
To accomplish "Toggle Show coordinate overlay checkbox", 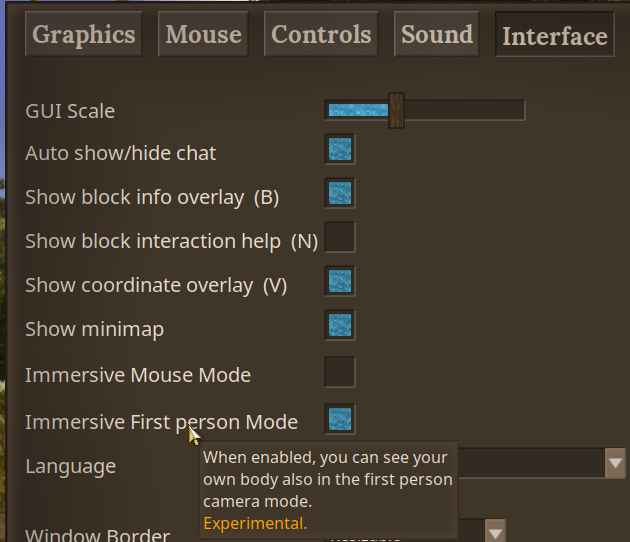I will point(340,282).
